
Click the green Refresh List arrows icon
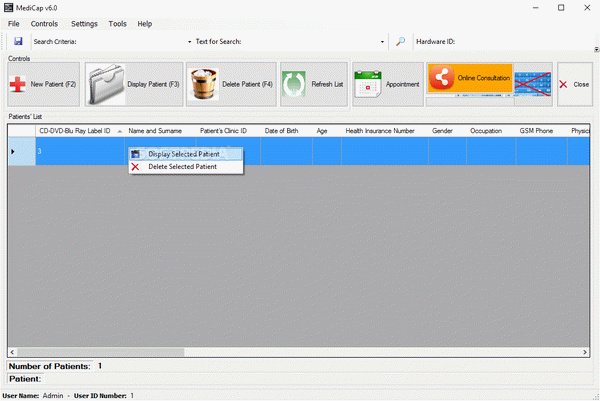pos(293,84)
